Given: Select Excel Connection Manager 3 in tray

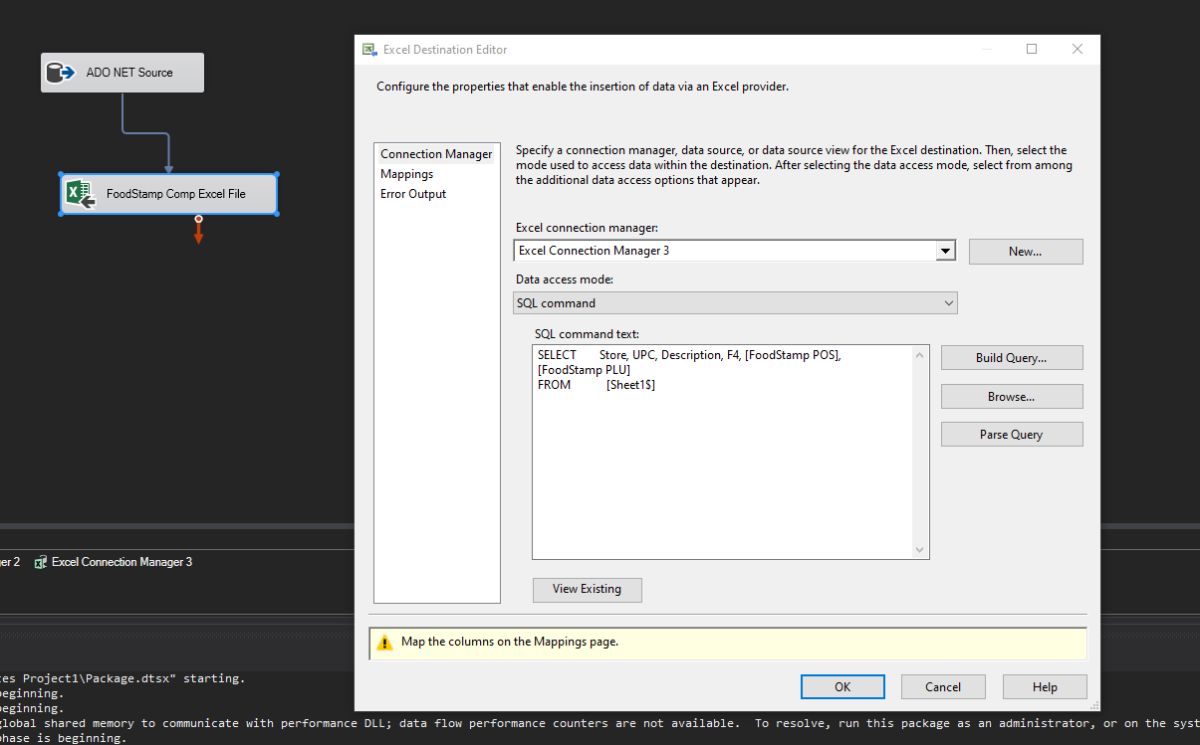Looking at the screenshot, I should (113, 562).
